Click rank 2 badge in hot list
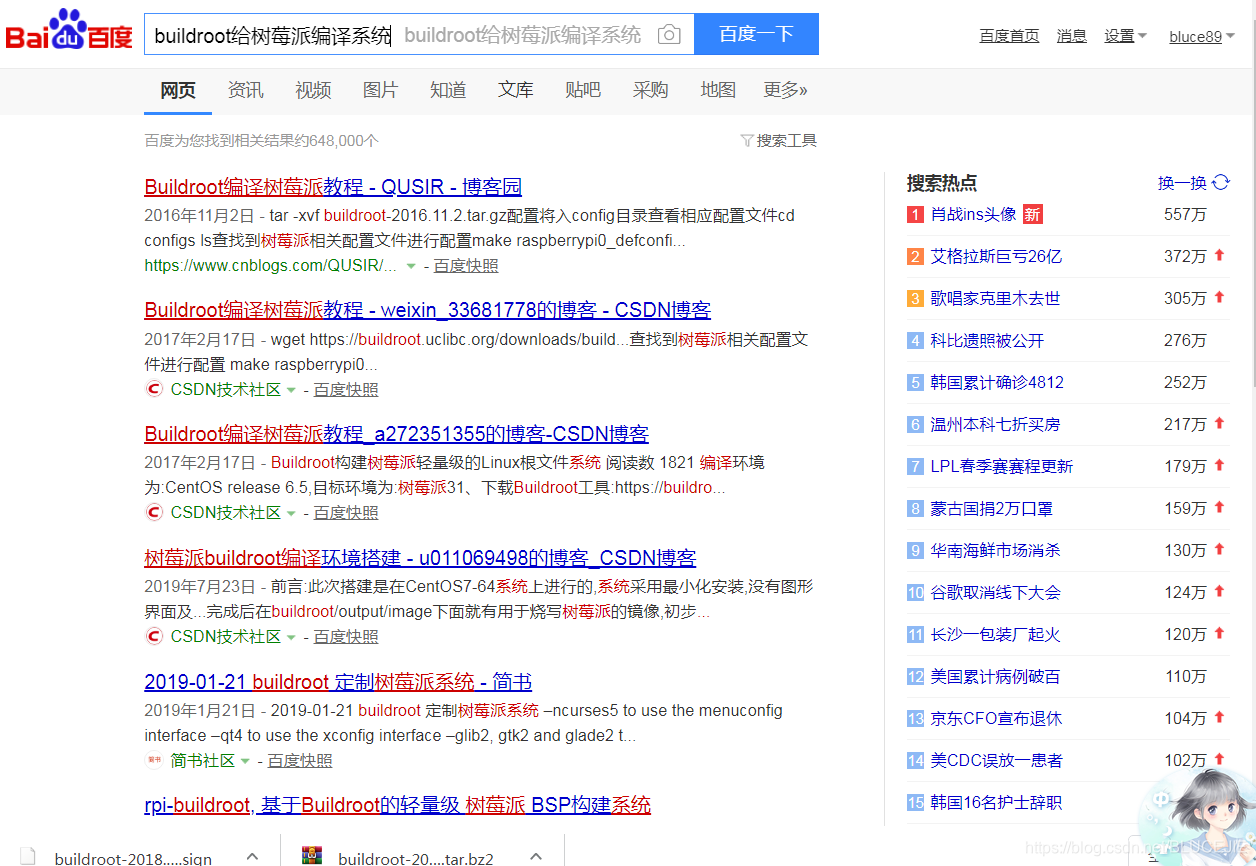The image size is (1256, 866). point(915,257)
